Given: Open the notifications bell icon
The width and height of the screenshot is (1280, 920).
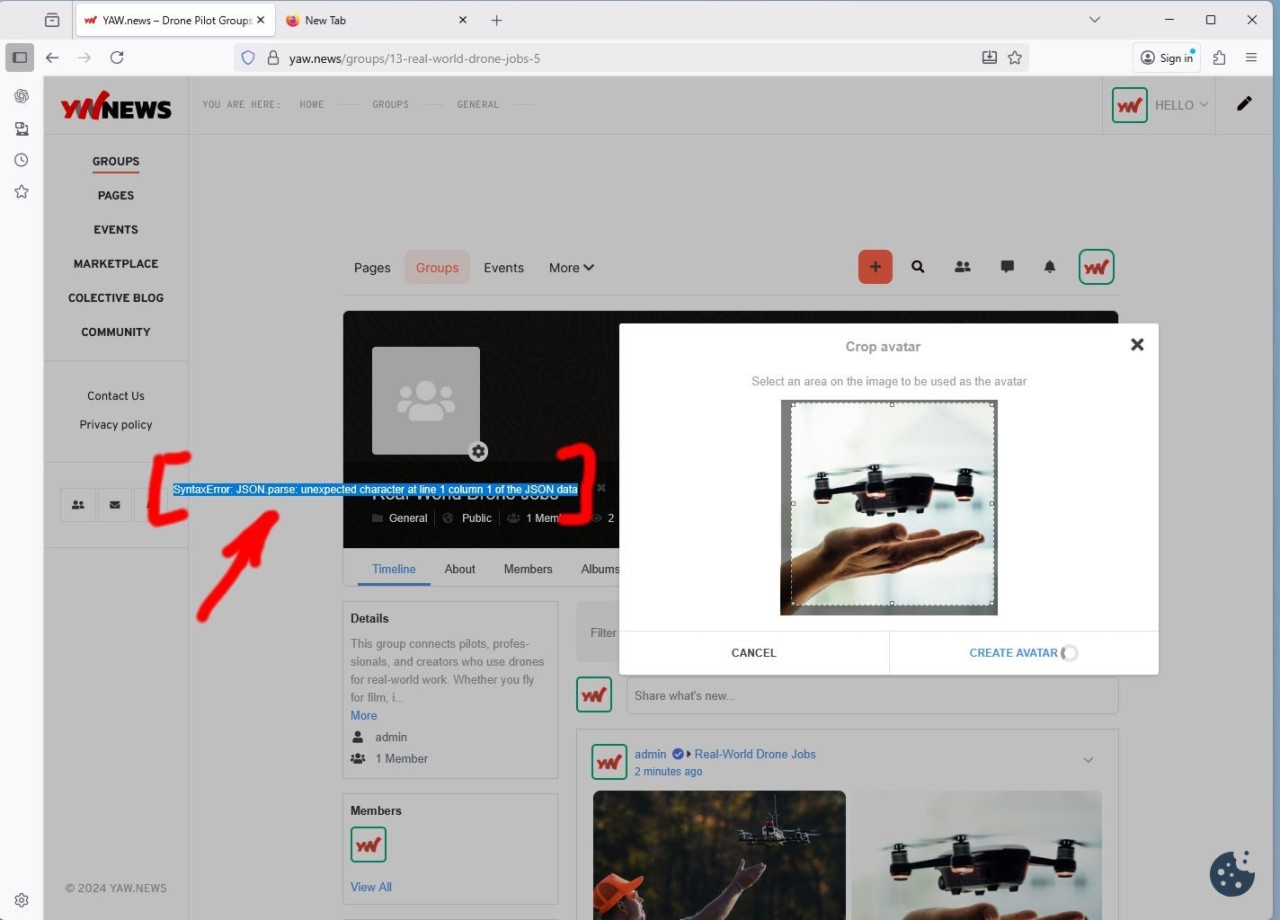Looking at the screenshot, I should pyautogui.click(x=1049, y=267).
